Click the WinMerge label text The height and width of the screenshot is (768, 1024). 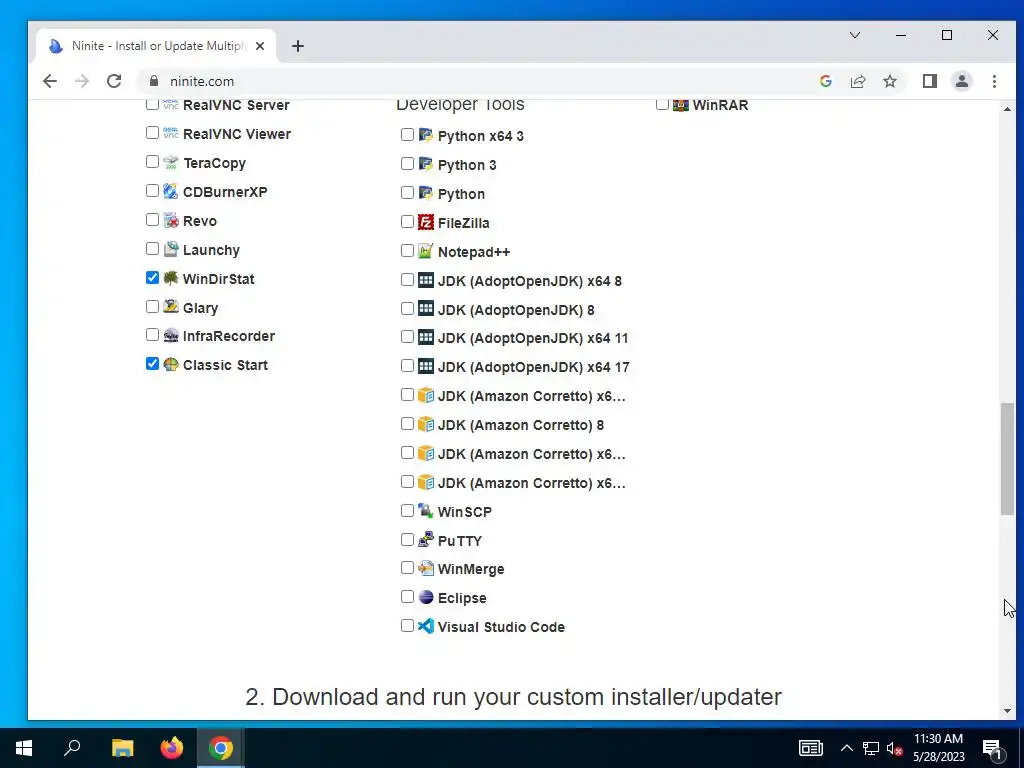(x=471, y=569)
